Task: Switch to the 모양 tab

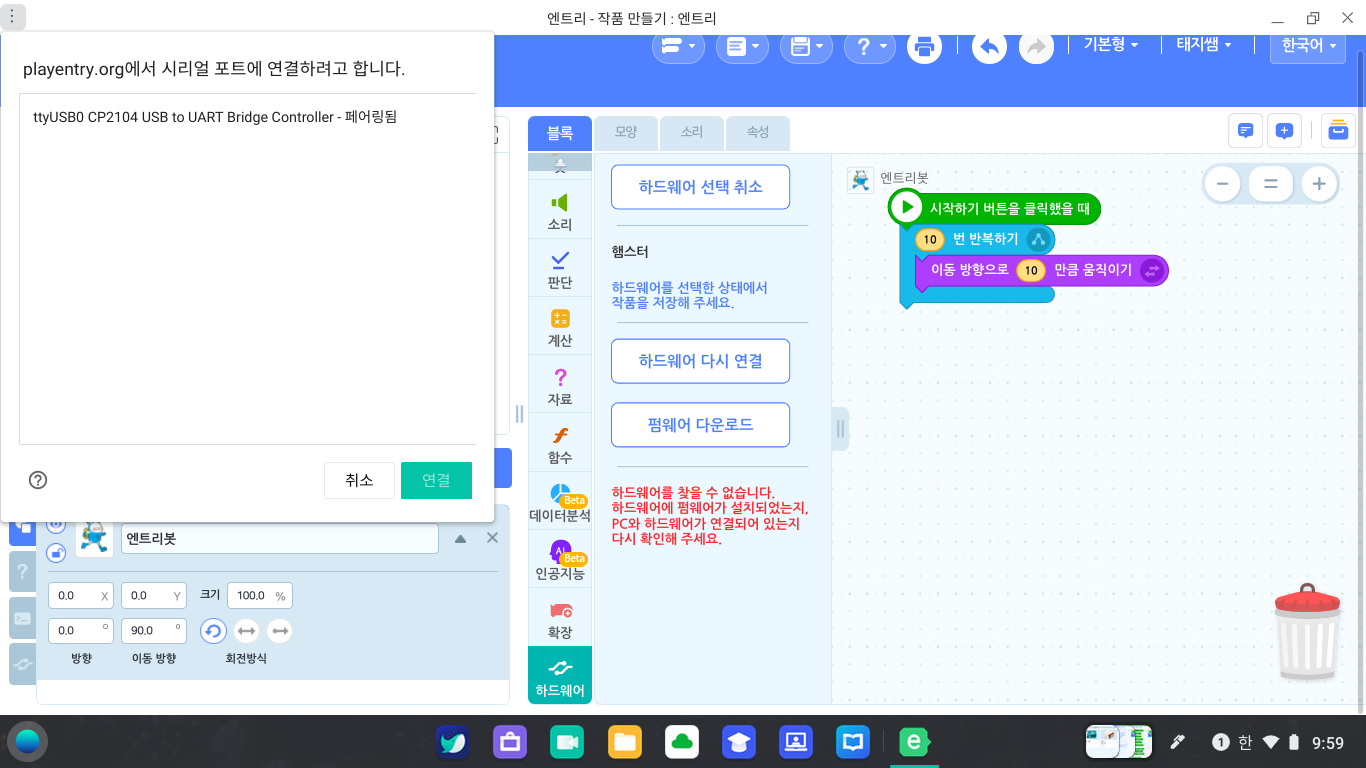Action: pos(626,132)
